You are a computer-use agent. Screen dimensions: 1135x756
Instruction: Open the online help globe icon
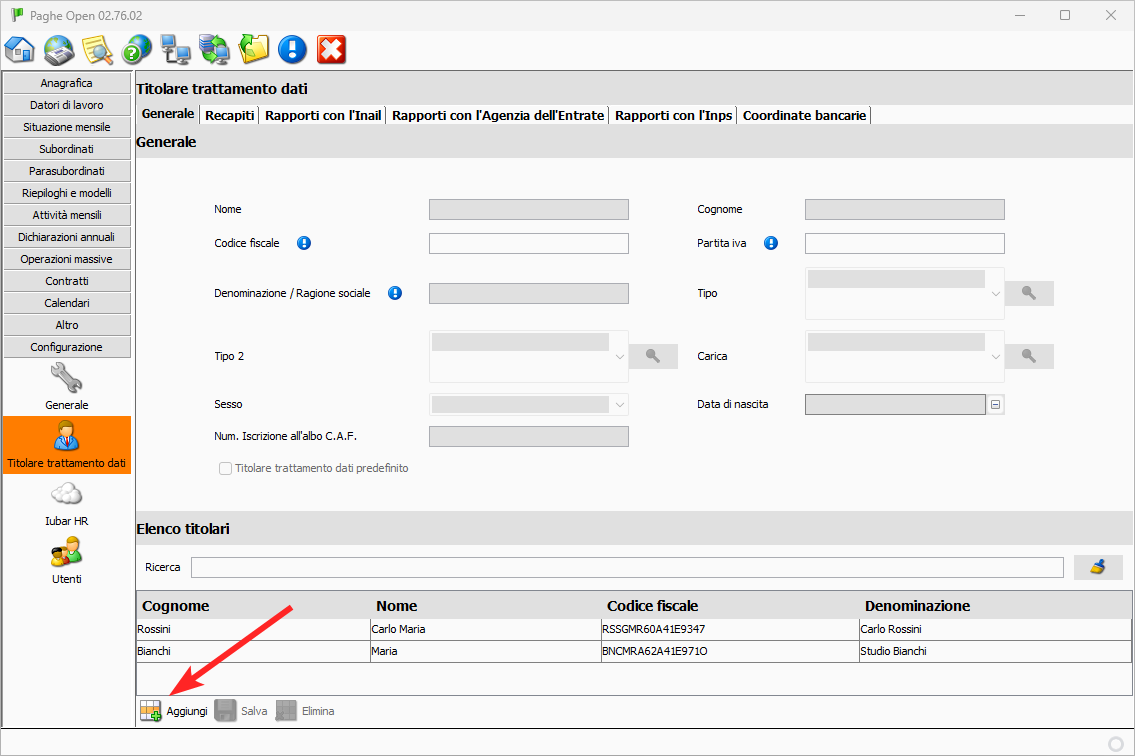(136, 49)
